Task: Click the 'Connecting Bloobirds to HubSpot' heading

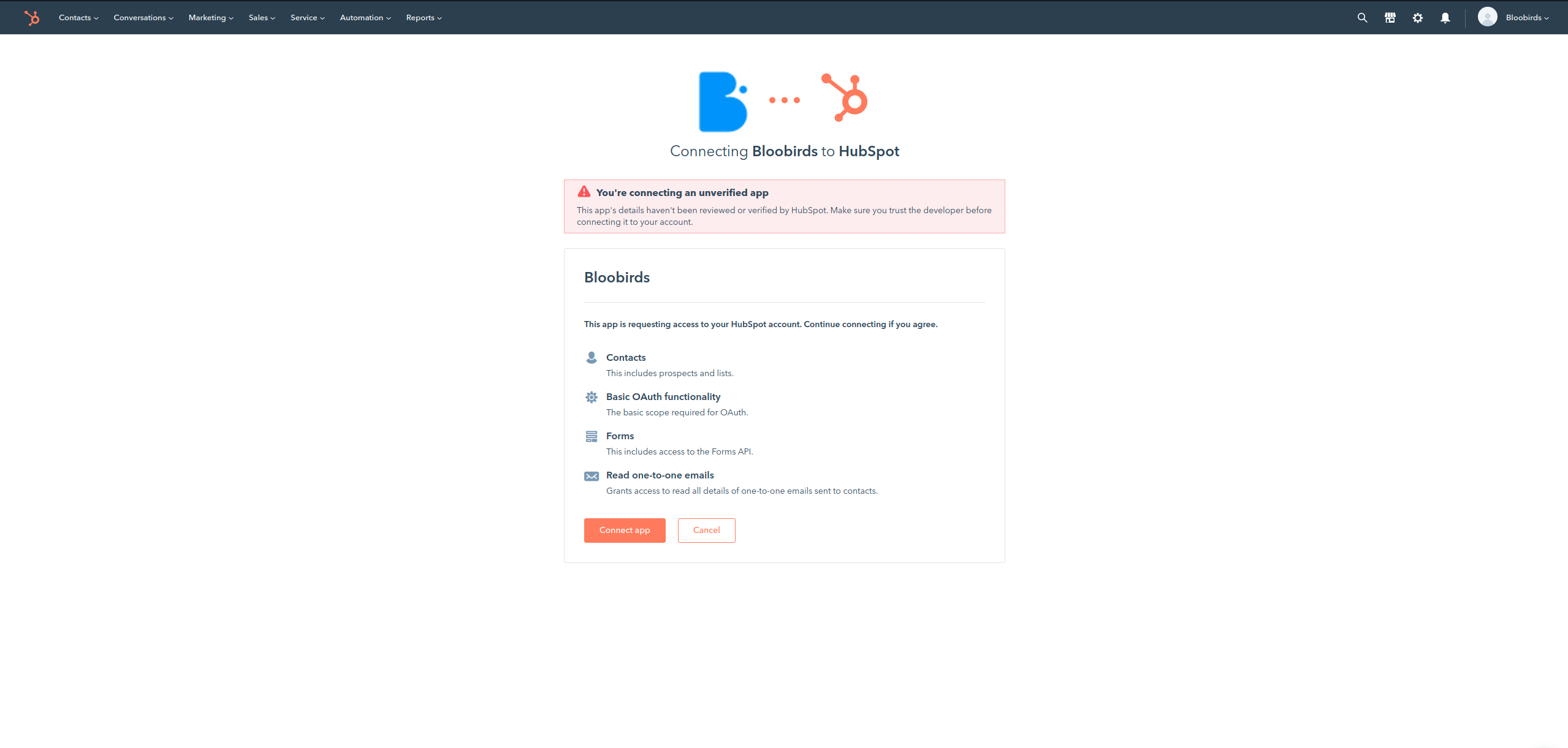Action: [784, 151]
